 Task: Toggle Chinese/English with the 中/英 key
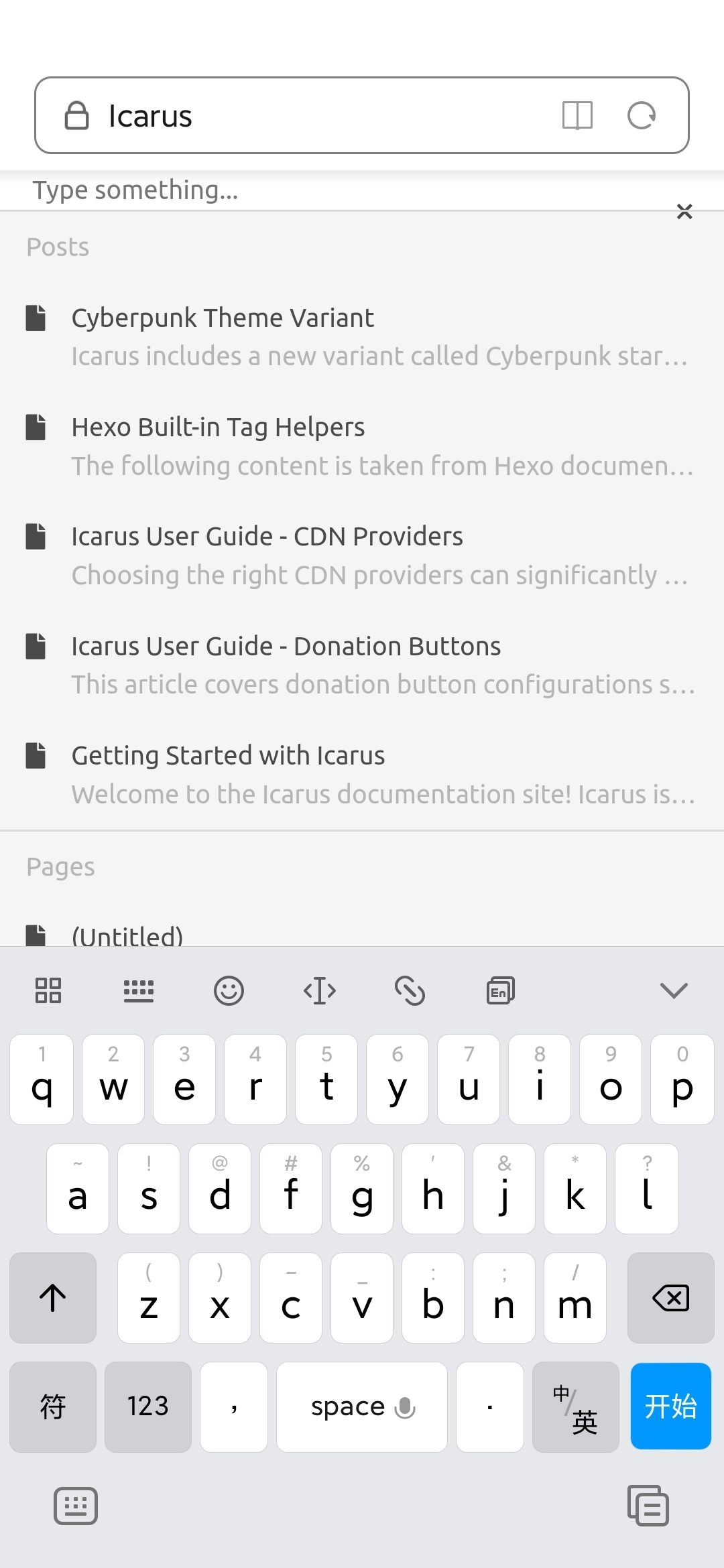575,1407
